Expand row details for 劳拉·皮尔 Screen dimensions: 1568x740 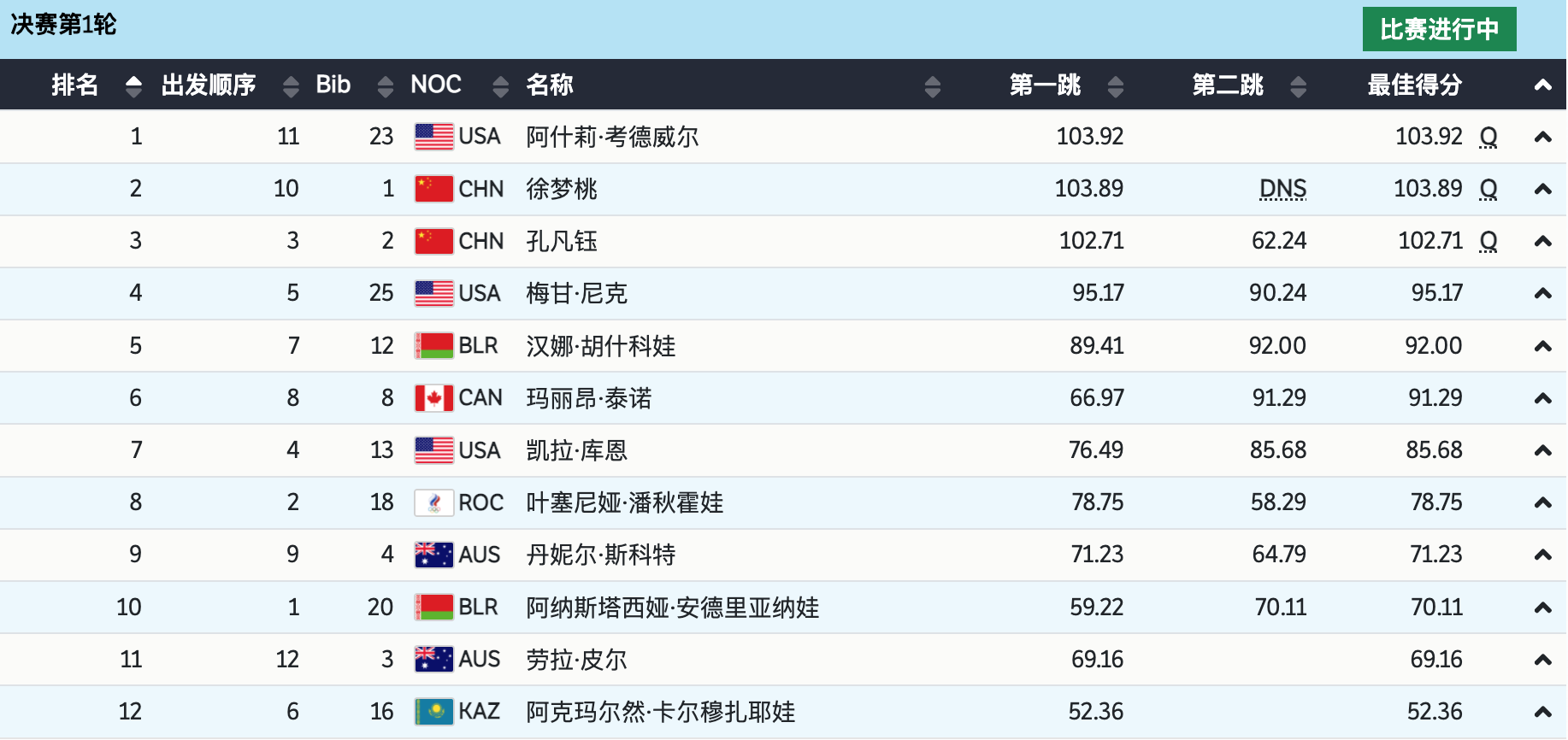coord(1542,660)
